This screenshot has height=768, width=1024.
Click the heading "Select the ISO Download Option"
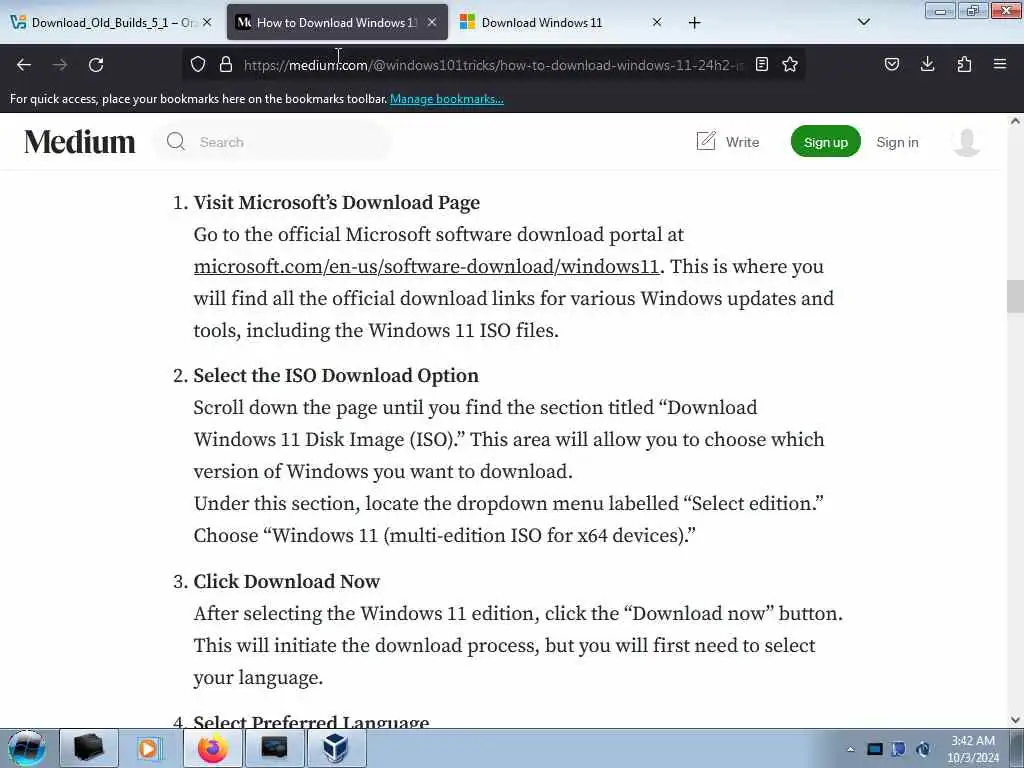point(336,376)
